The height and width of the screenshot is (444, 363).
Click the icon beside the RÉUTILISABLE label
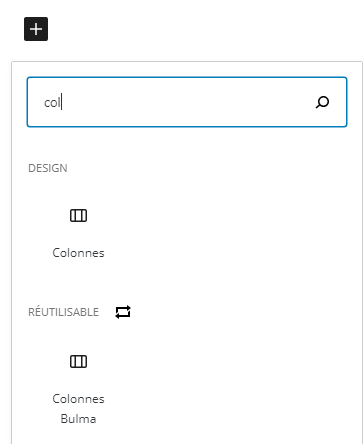click(x=123, y=312)
